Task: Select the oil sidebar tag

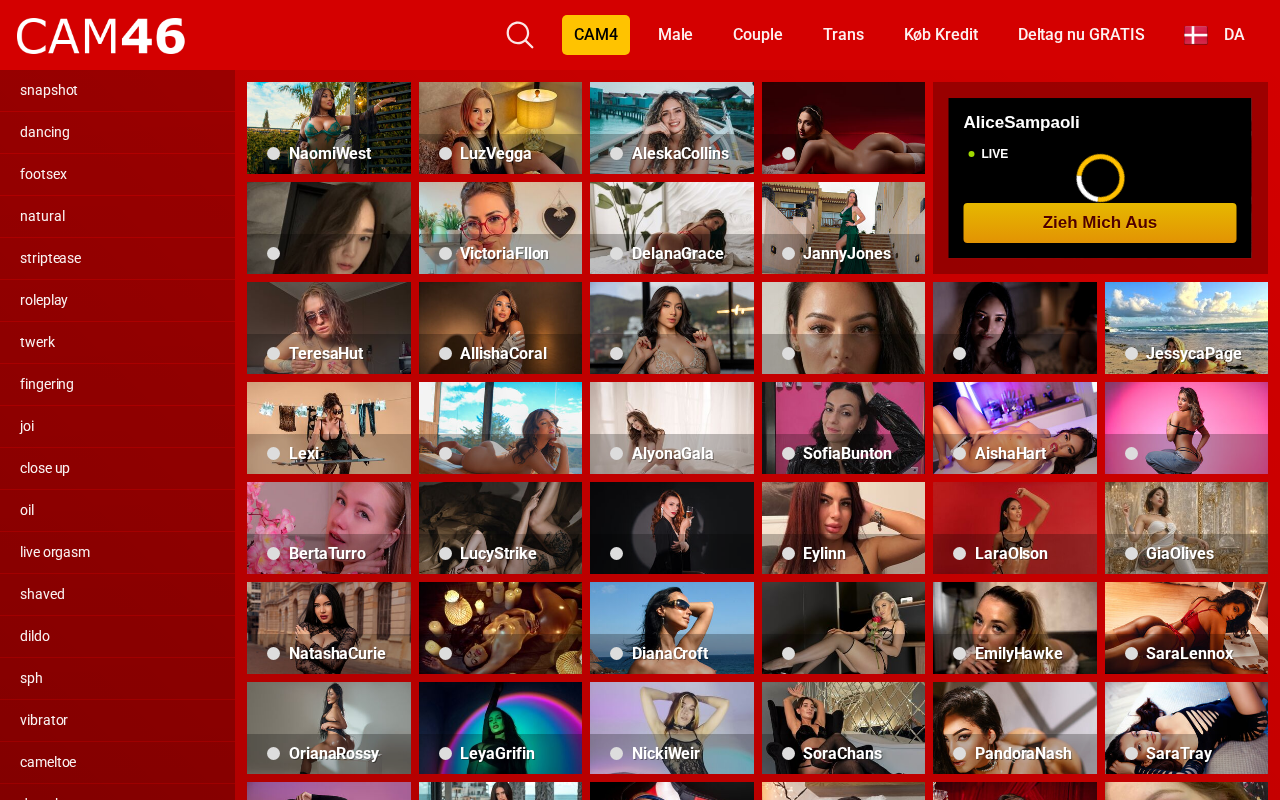Action: (117, 510)
